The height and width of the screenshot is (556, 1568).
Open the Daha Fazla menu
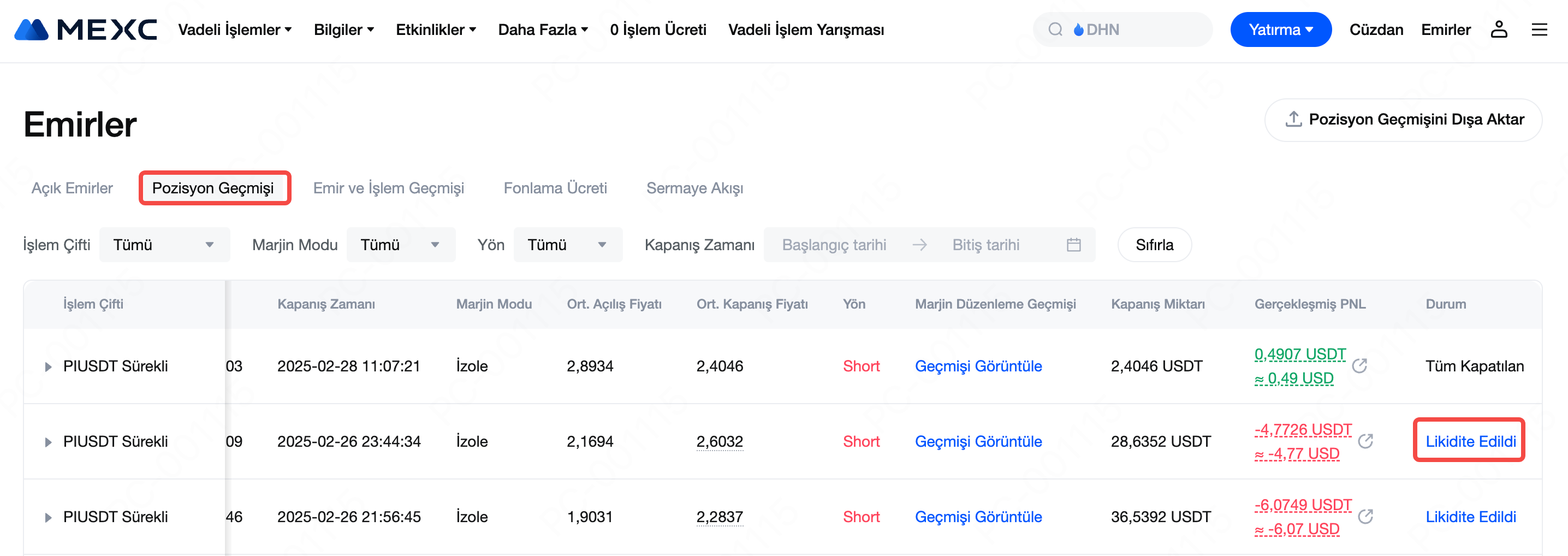[x=543, y=29]
